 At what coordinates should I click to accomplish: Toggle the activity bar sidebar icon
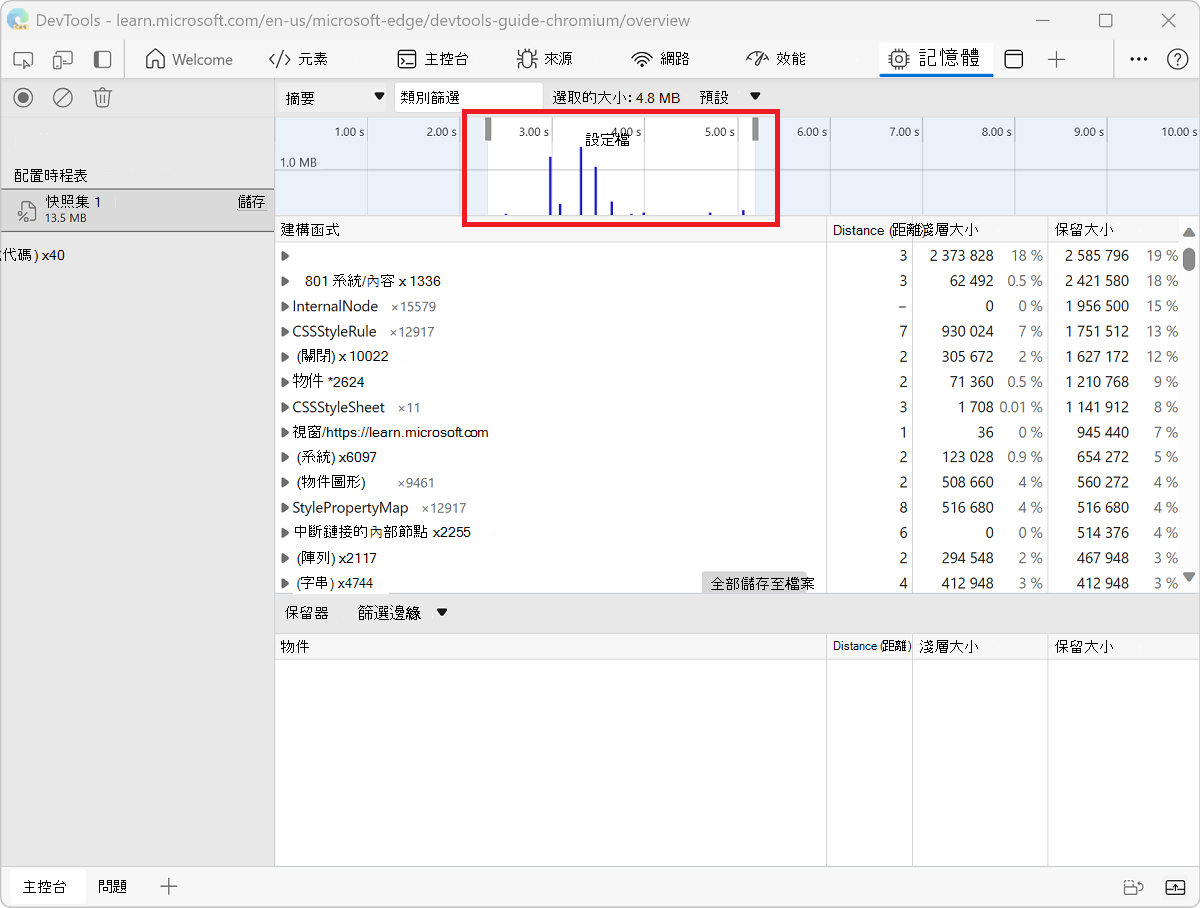(x=102, y=60)
